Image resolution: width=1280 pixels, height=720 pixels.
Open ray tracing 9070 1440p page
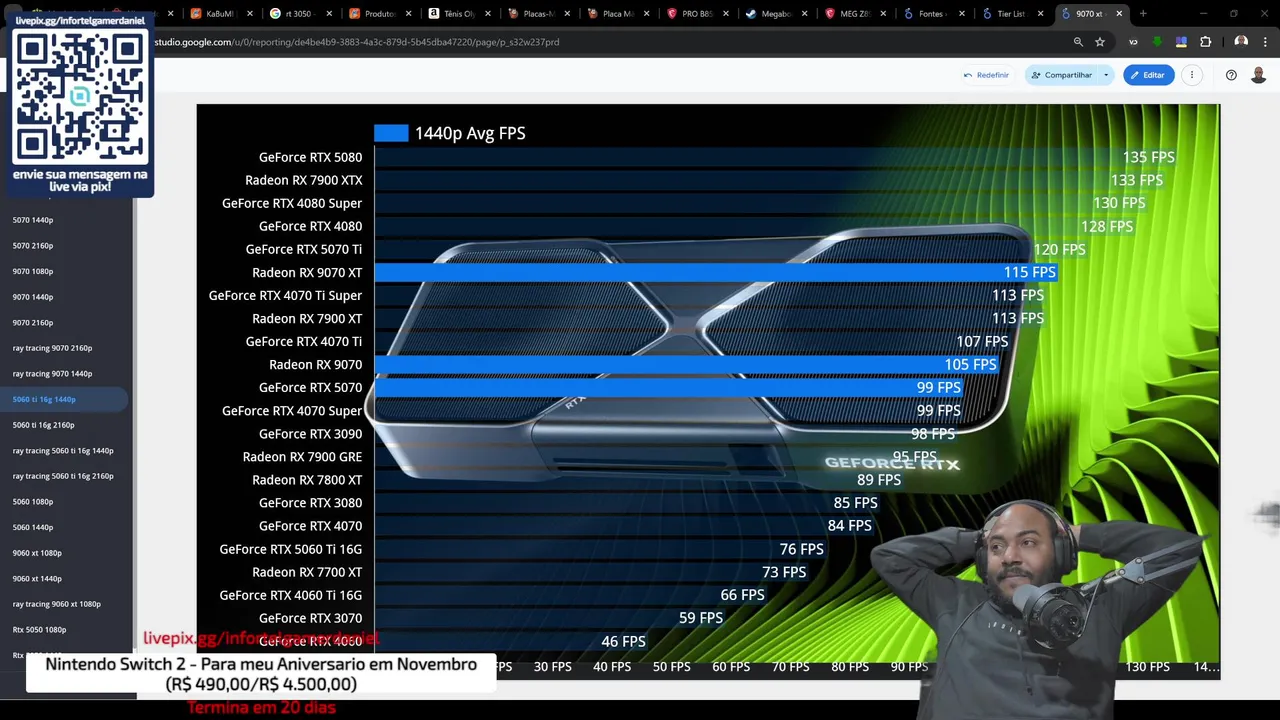52,374
